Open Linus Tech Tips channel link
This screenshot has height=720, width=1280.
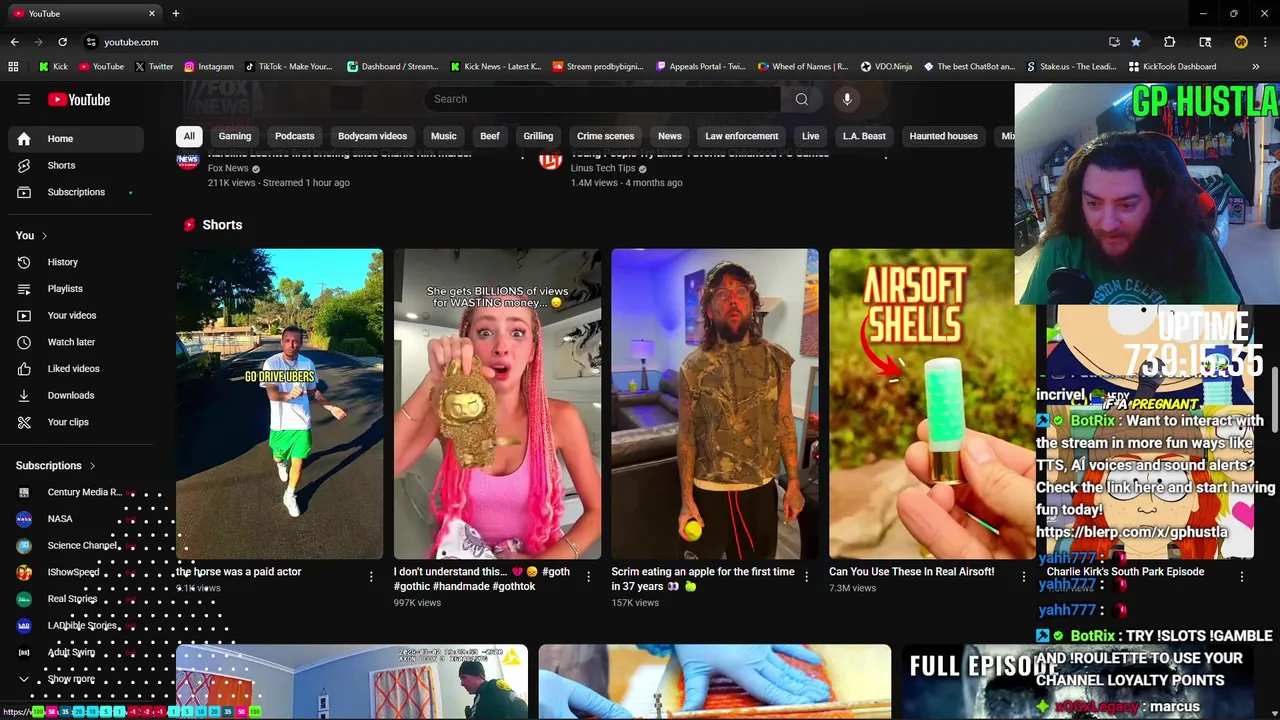[603, 168]
